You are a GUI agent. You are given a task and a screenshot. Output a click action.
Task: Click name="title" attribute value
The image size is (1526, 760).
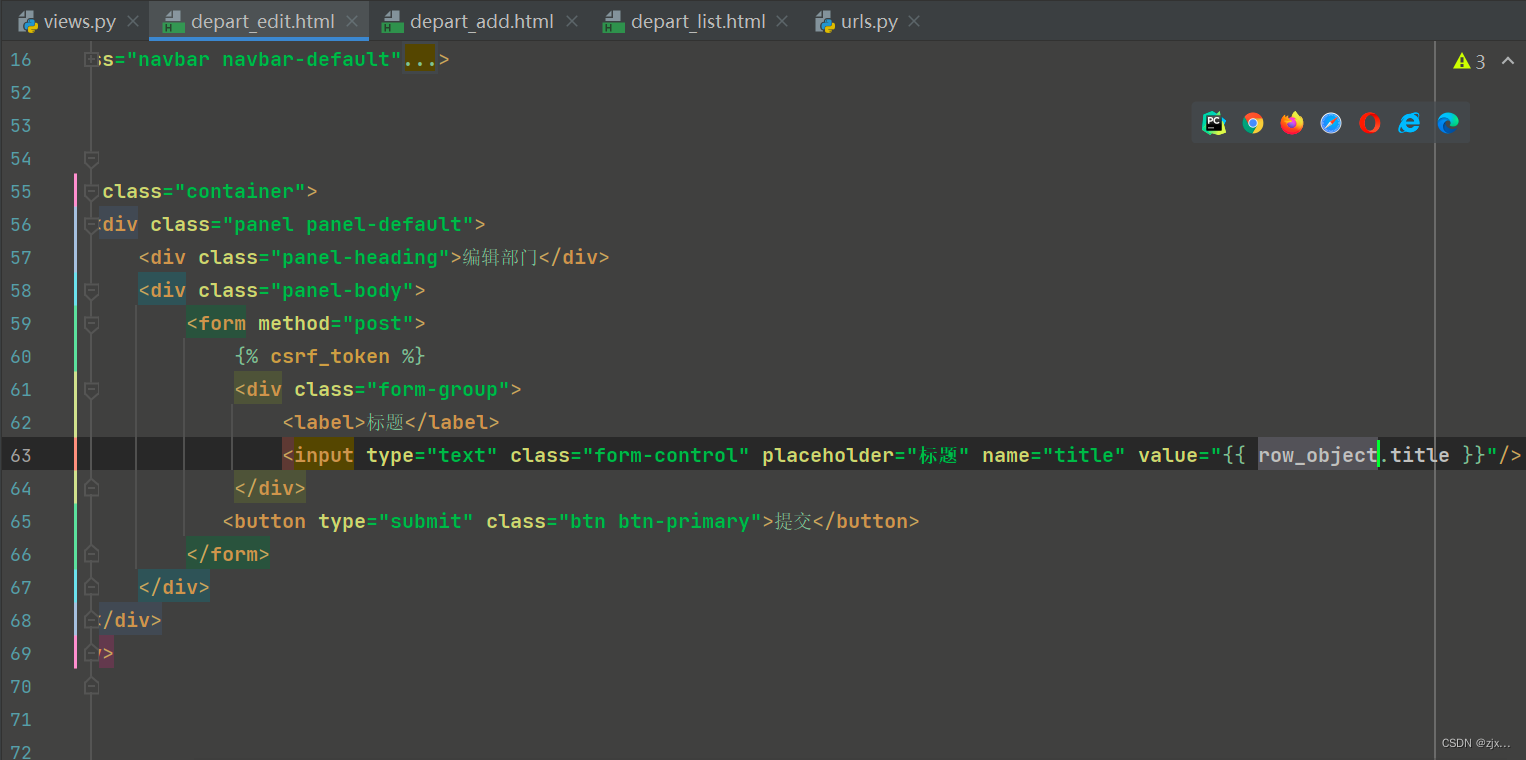pyautogui.click(x=1084, y=455)
